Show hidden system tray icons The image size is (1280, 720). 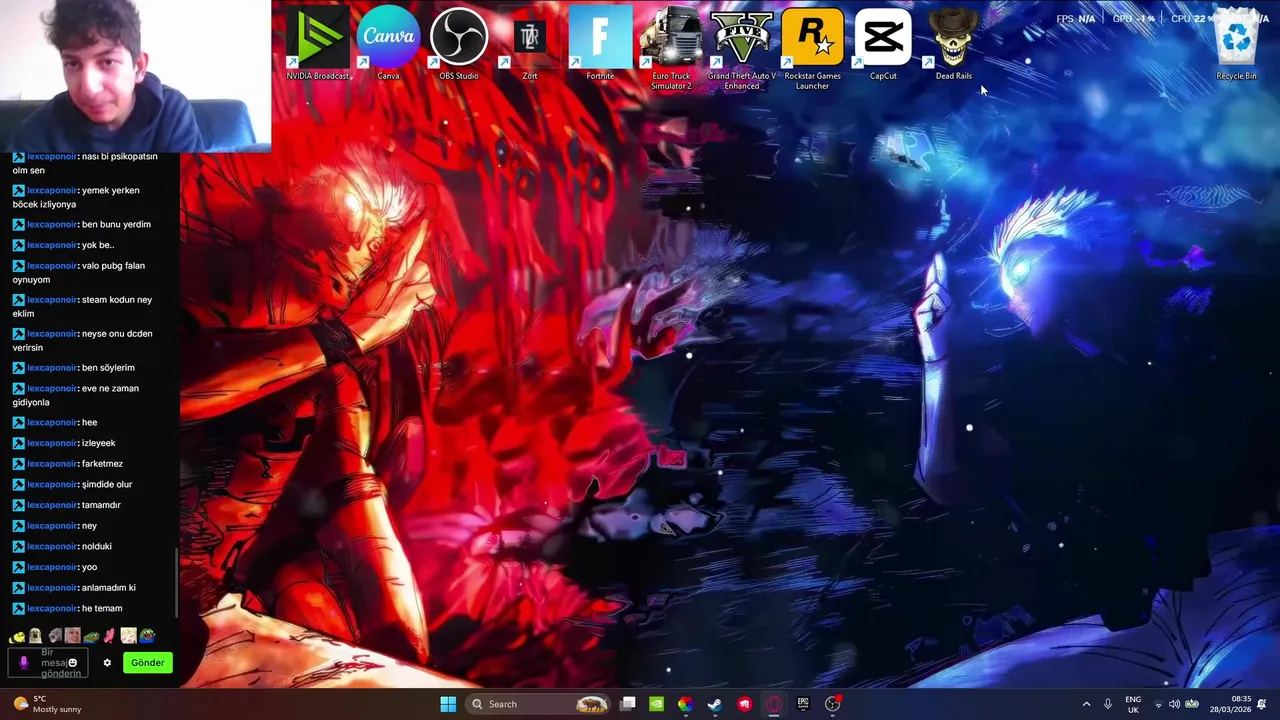pos(1086,704)
